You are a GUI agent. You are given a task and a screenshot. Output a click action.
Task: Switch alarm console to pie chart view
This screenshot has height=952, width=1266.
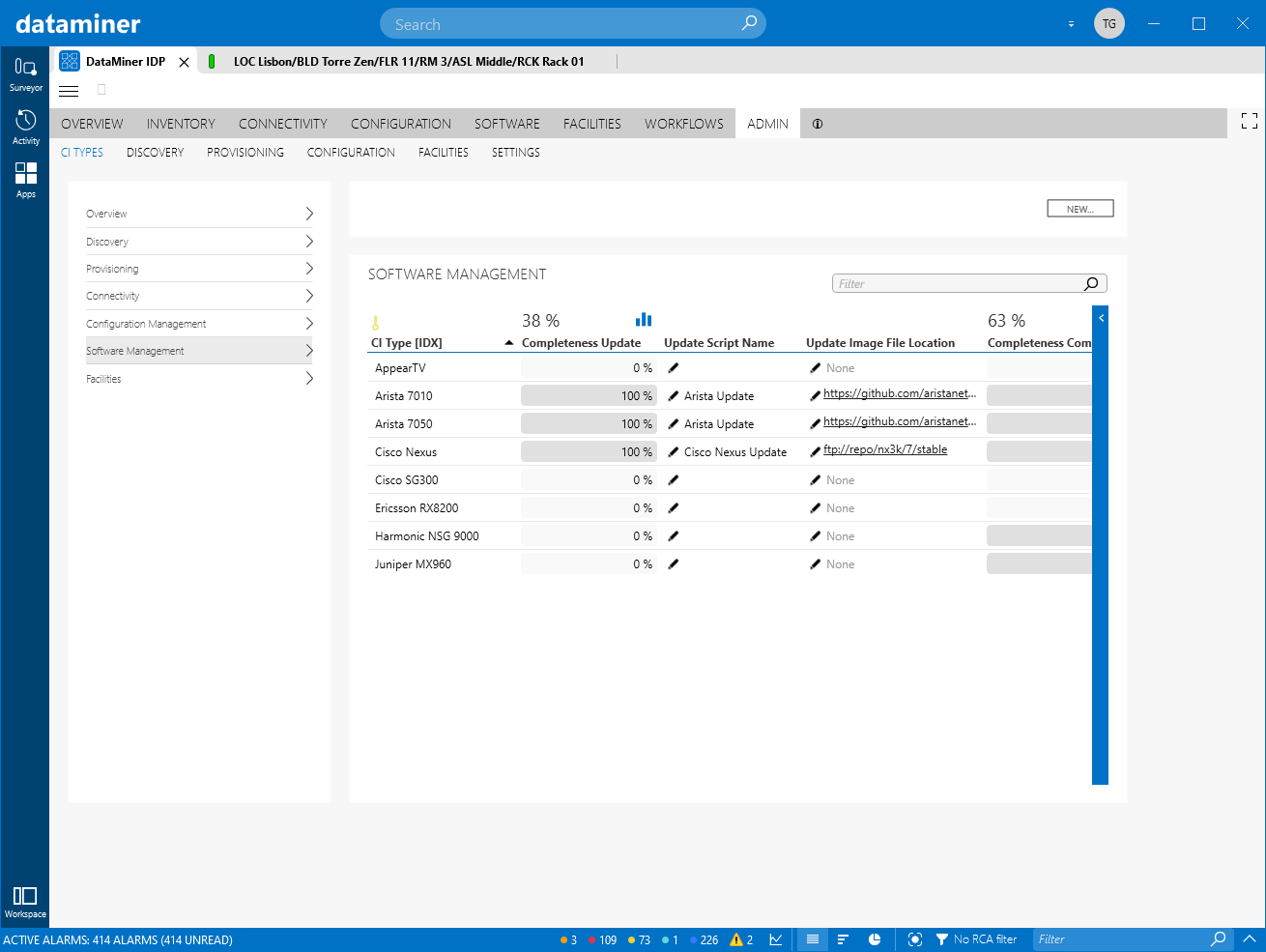pyautogui.click(x=875, y=939)
